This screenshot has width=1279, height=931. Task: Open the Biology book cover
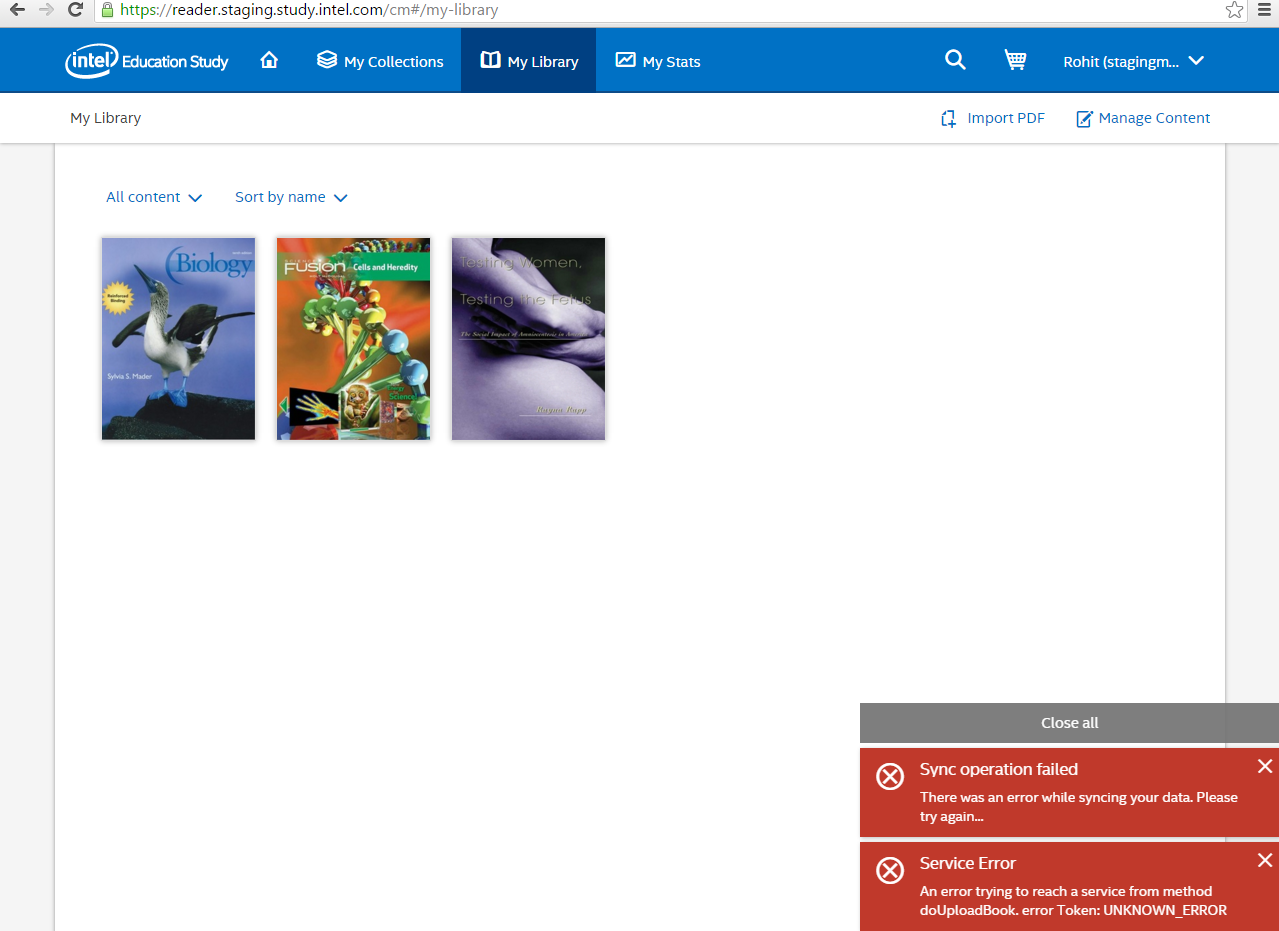tap(178, 338)
